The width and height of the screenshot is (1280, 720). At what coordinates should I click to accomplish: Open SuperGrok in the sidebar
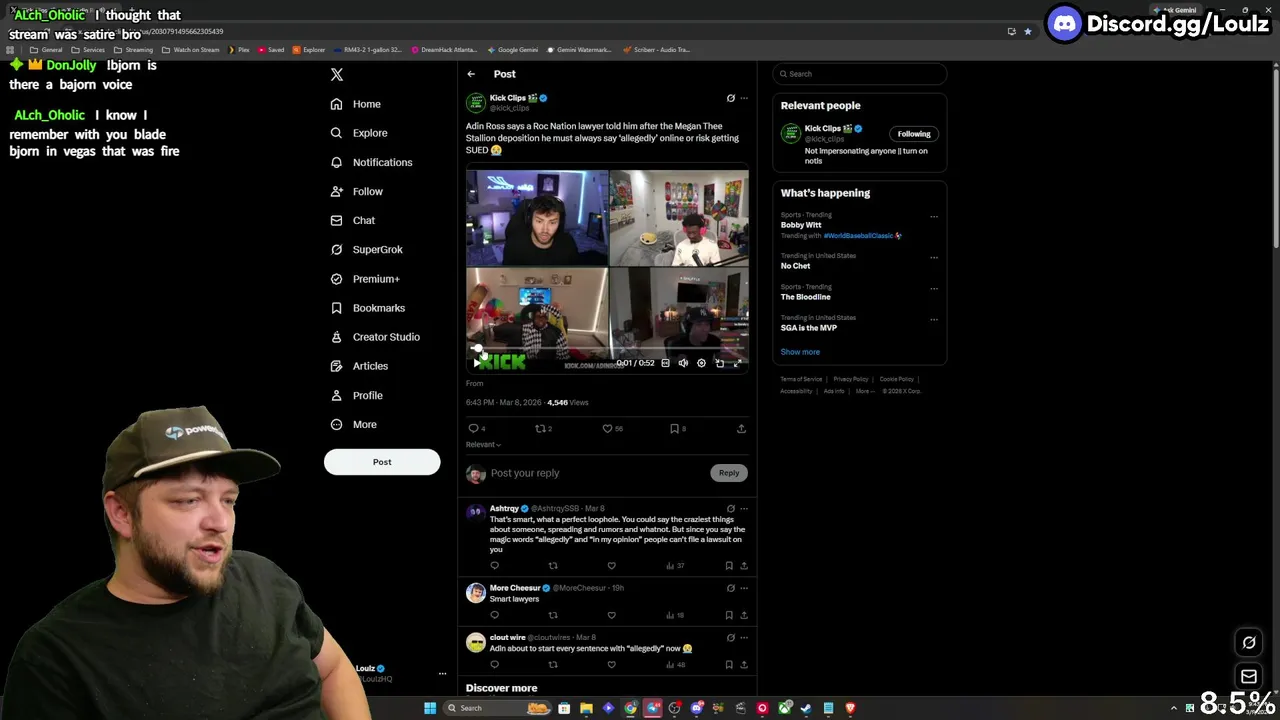pos(366,249)
